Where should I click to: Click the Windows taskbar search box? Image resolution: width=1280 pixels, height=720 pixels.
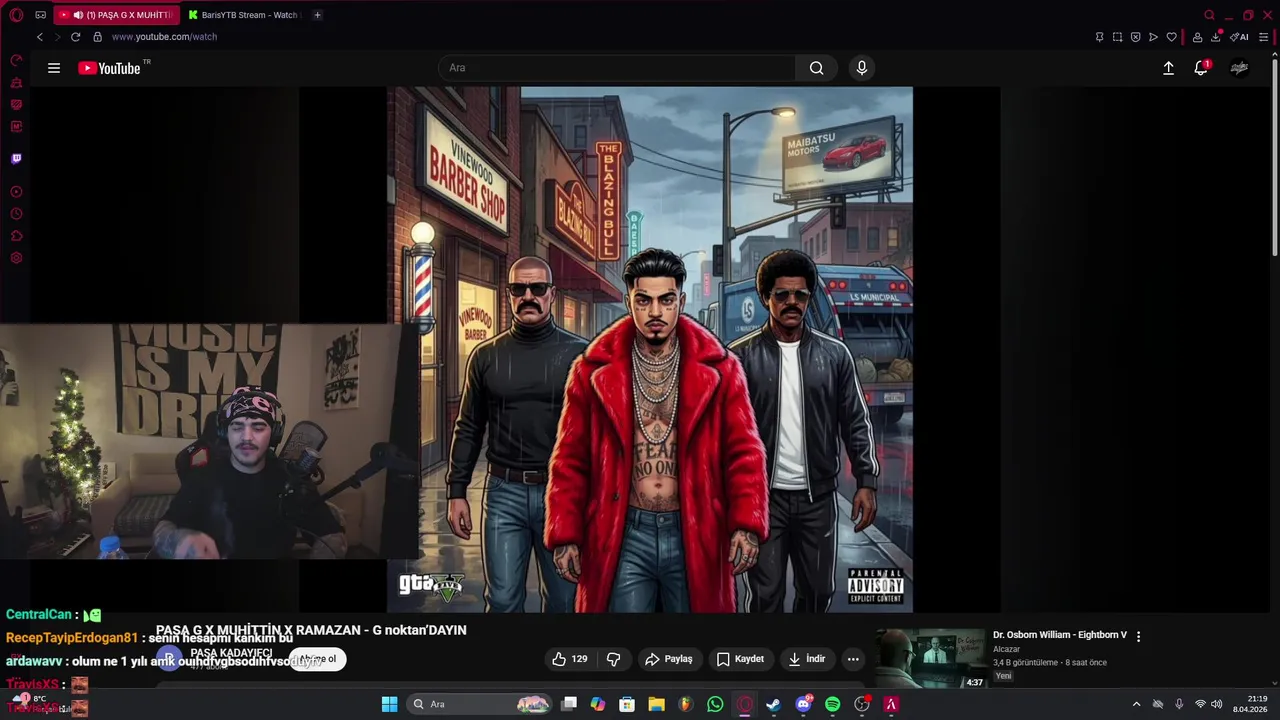(x=481, y=704)
